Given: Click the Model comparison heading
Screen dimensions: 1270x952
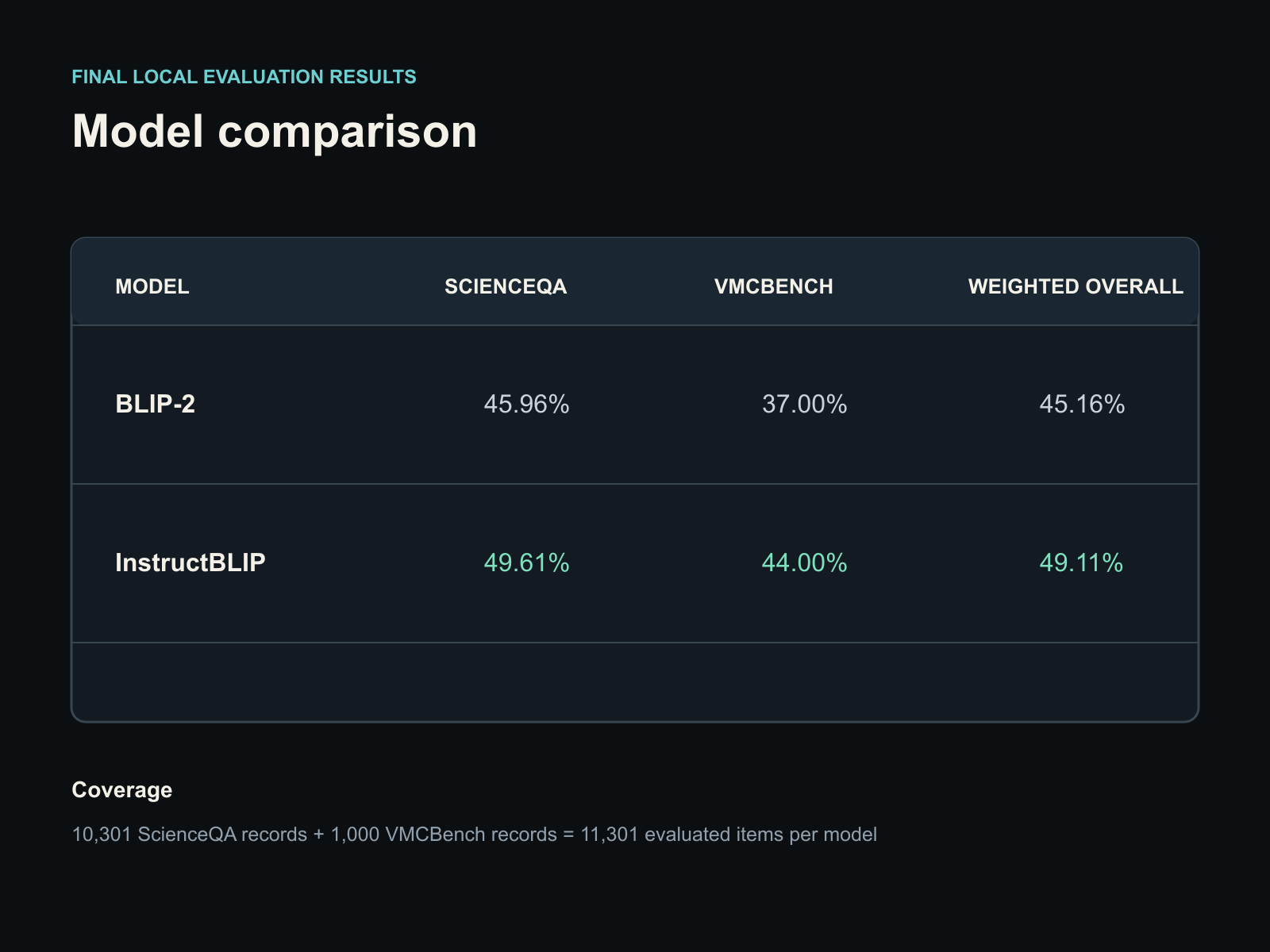Looking at the screenshot, I should (275, 131).
